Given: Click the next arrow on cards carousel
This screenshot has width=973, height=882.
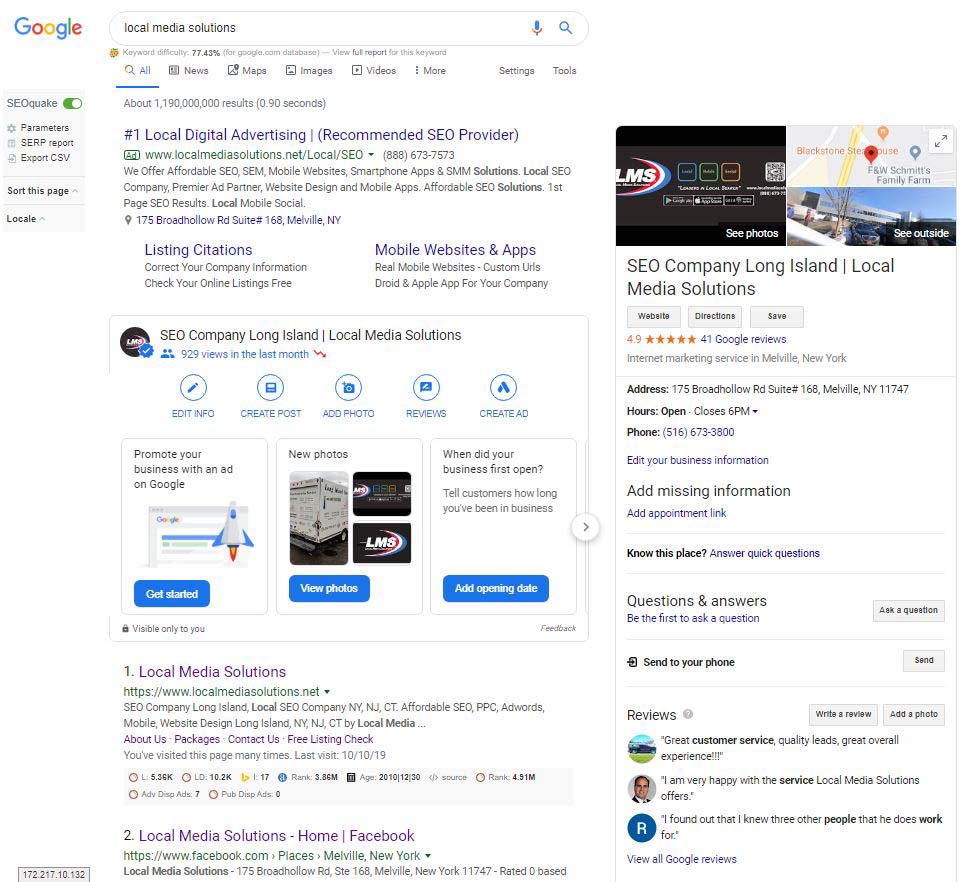Looking at the screenshot, I should pyautogui.click(x=586, y=527).
